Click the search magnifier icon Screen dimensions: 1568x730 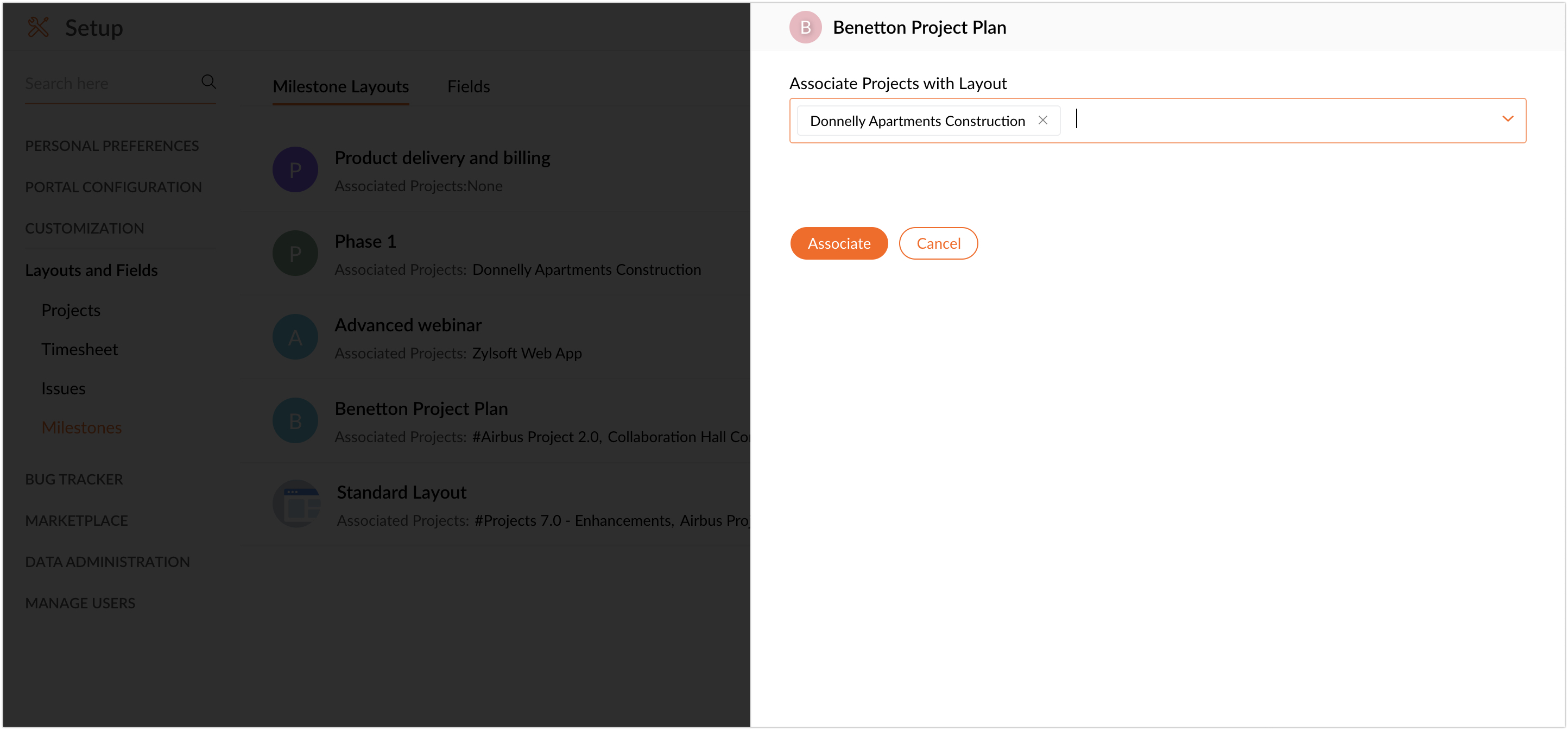[208, 81]
